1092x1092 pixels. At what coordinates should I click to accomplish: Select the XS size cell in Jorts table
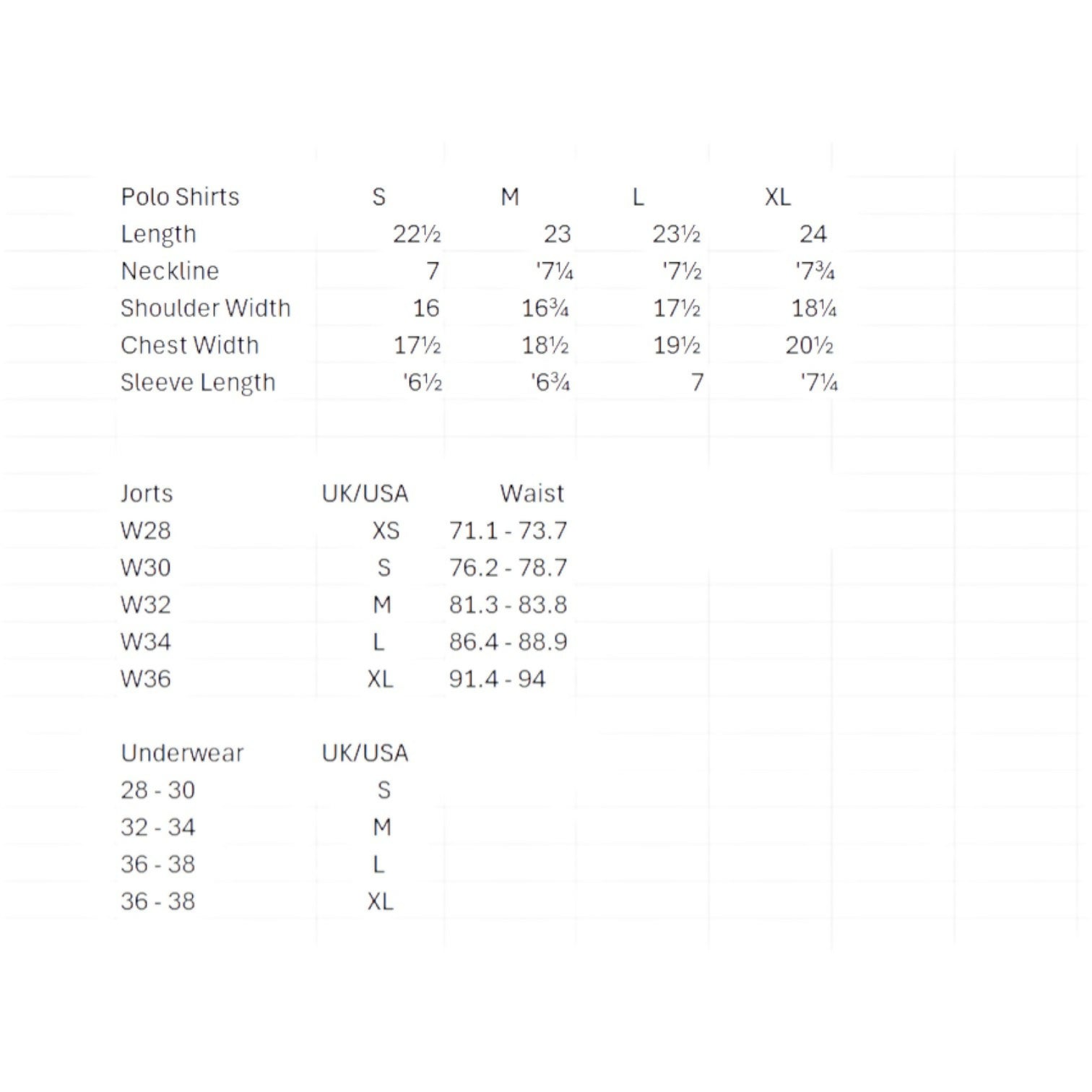pos(386,531)
